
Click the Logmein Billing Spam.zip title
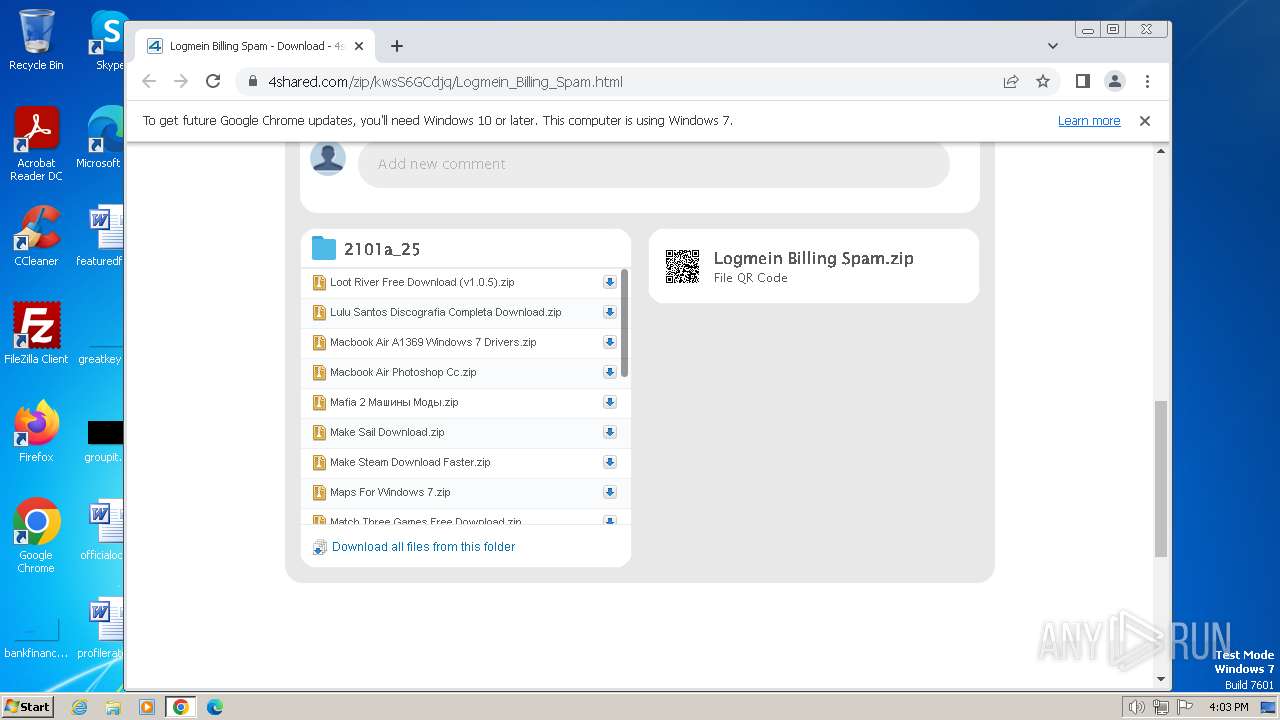coord(813,258)
